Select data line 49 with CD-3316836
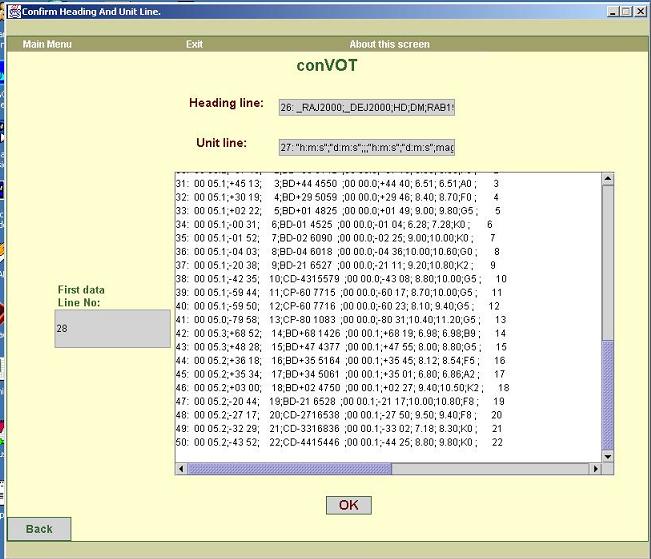 tap(339, 429)
